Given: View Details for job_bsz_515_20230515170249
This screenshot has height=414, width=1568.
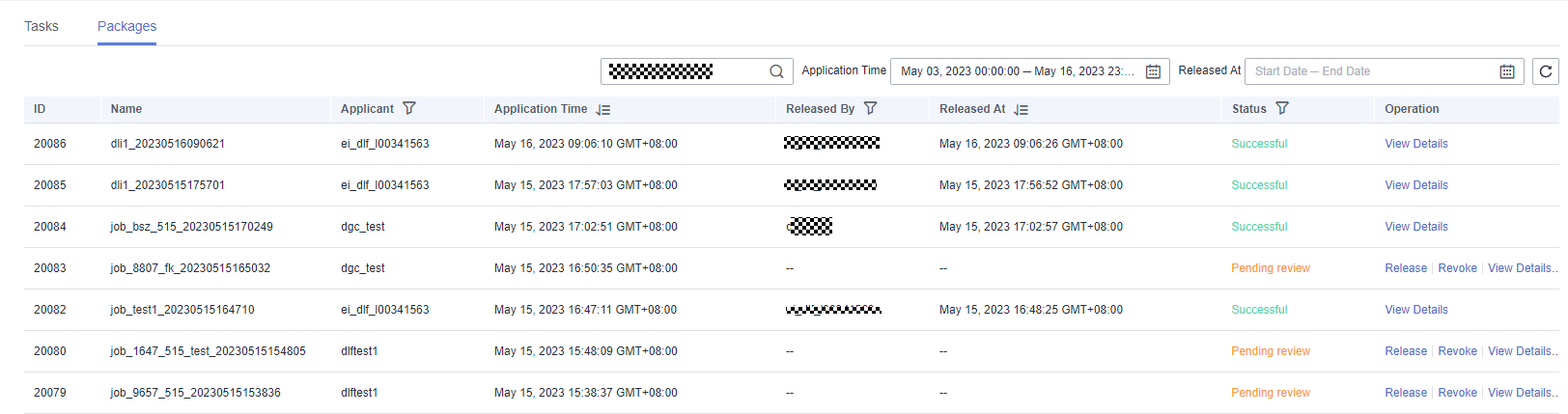Looking at the screenshot, I should pyautogui.click(x=1416, y=227).
